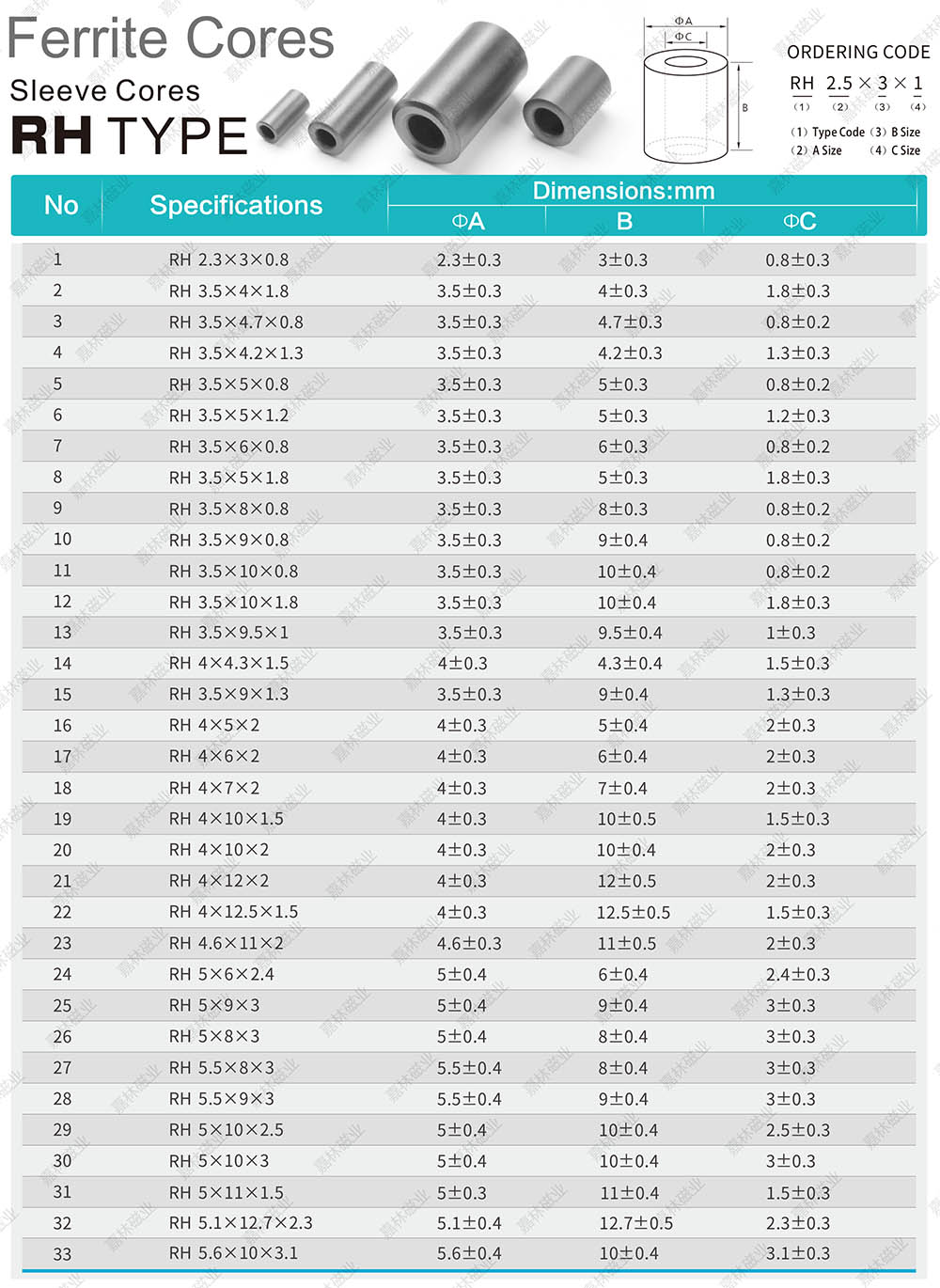Screen dimensions: 940x1288
Task: Click the 2.4±0.3 ΦC value
Action: point(798,975)
